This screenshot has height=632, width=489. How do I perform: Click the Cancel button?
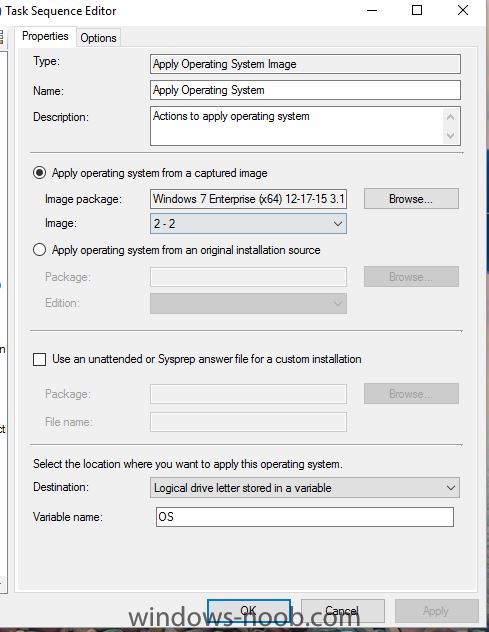[x=343, y=611]
